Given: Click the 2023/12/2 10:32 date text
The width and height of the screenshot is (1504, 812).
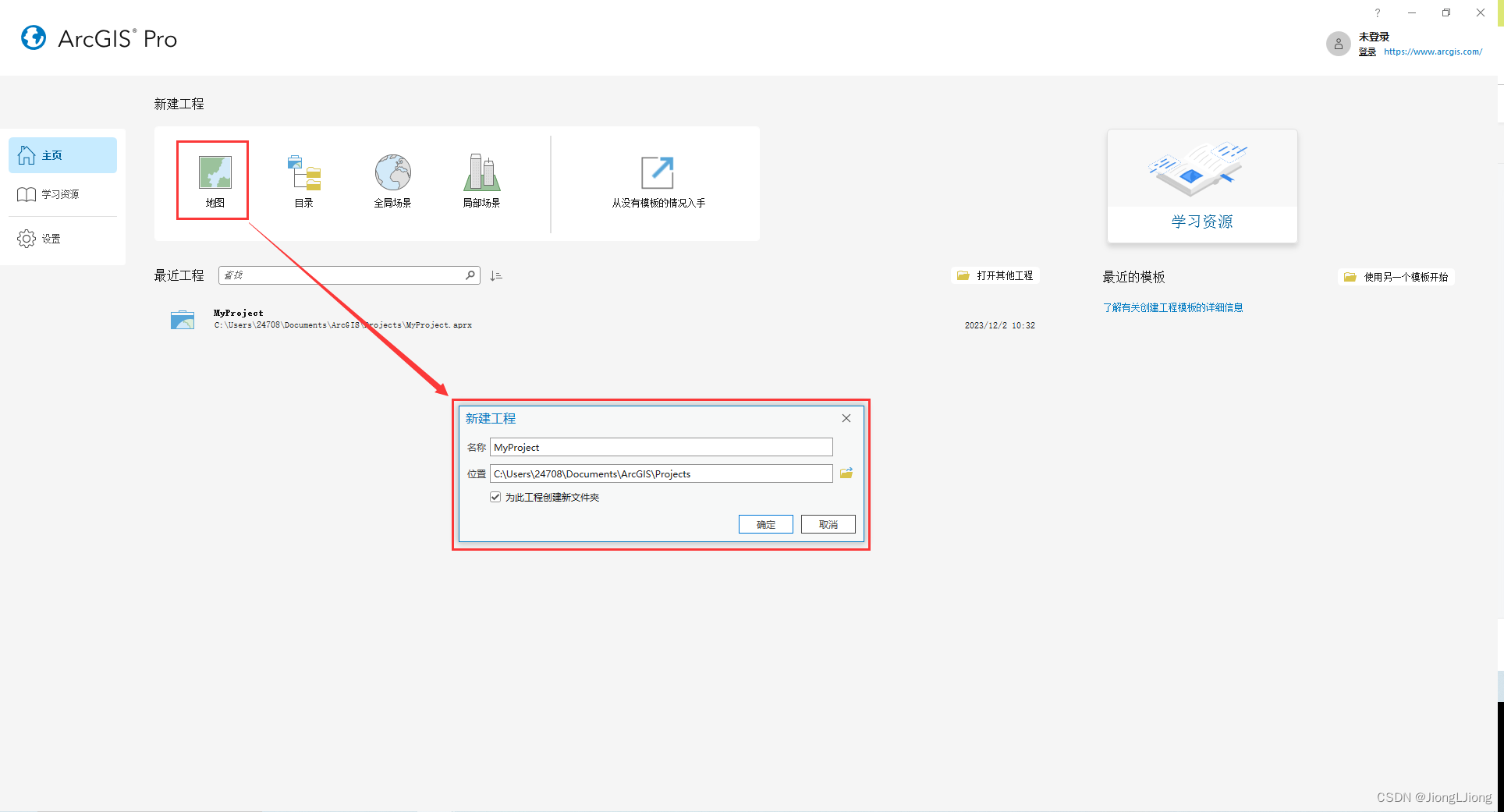Looking at the screenshot, I should [999, 325].
